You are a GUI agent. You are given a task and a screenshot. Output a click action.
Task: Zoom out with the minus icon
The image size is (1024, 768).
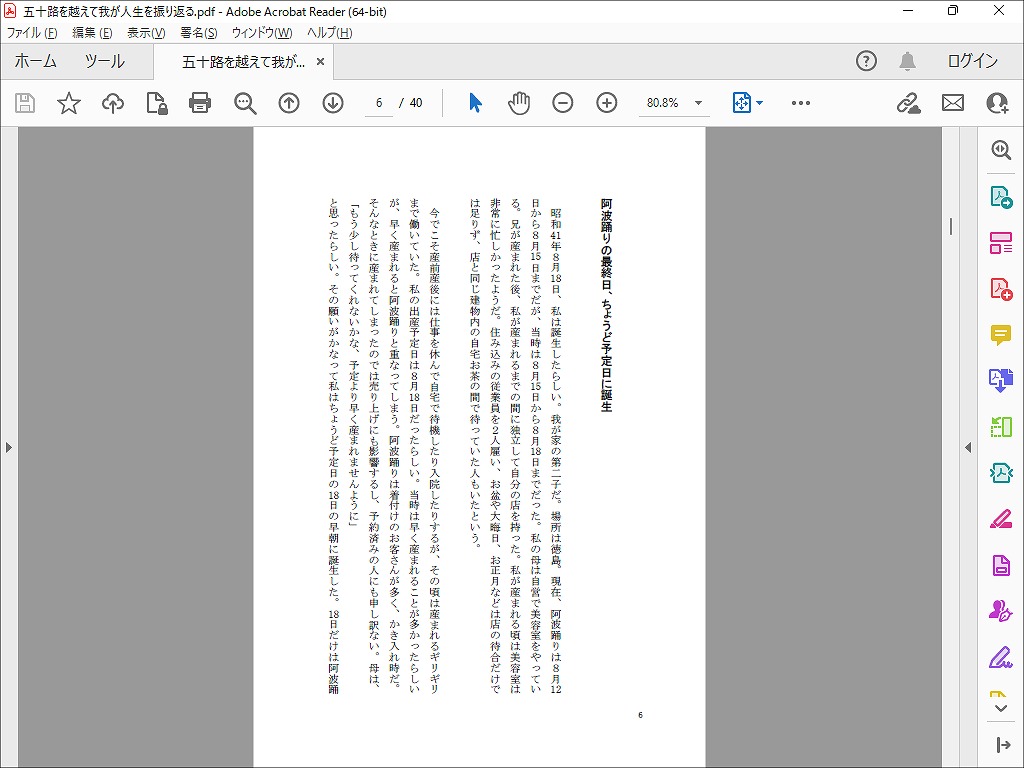(563, 103)
